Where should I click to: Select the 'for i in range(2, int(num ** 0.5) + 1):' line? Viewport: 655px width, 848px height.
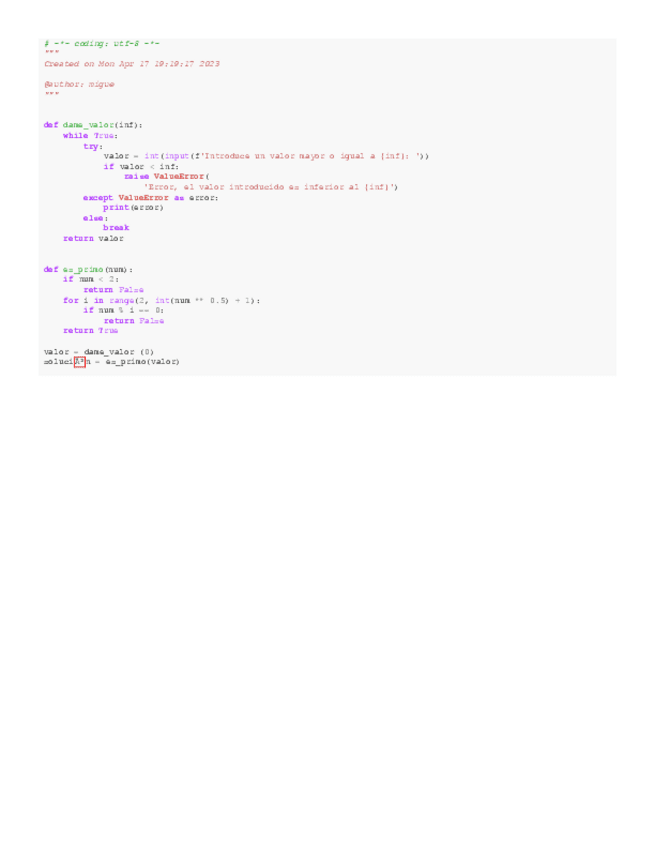[162, 301]
